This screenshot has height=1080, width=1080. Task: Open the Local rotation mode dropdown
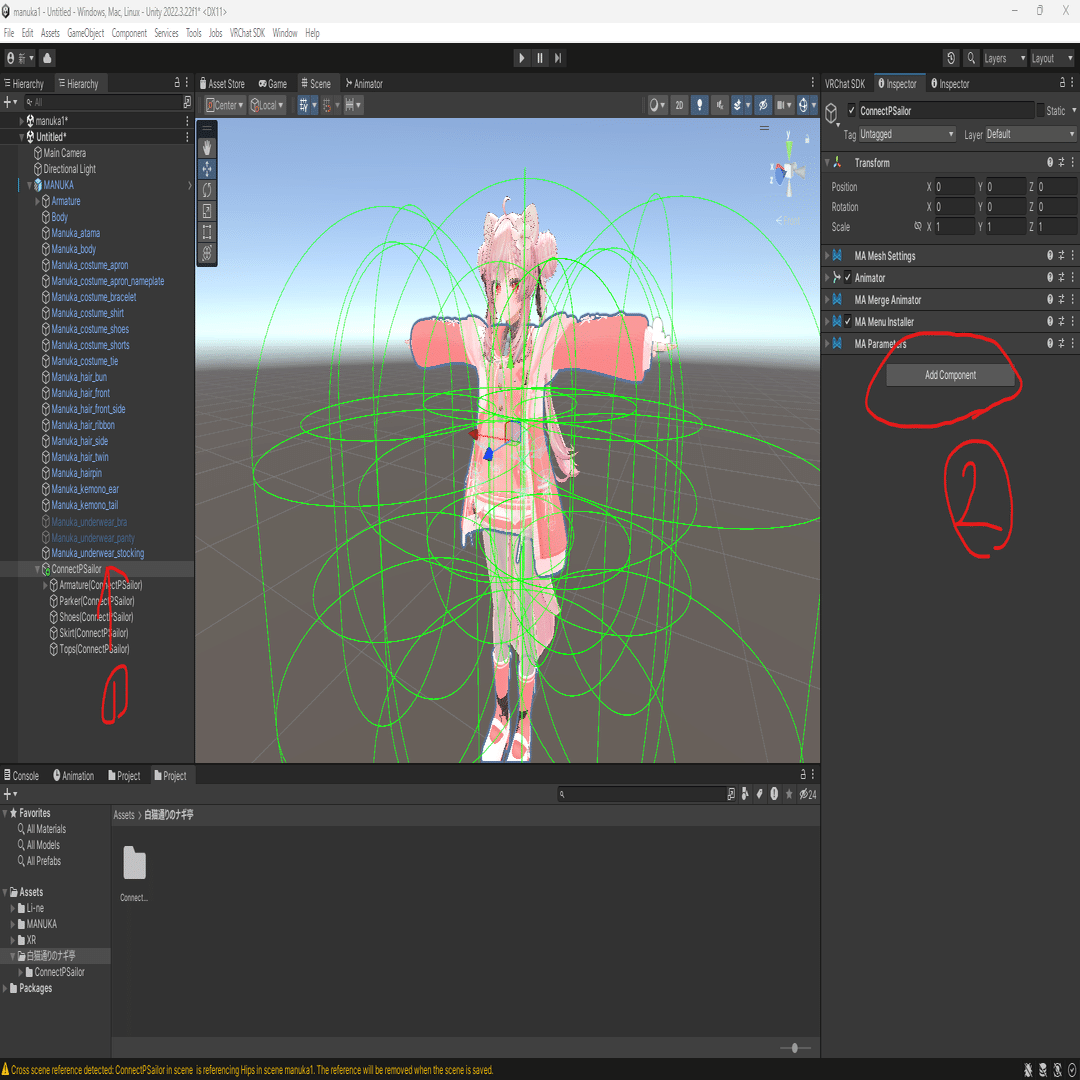pyautogui.click(x=267, y=105)
